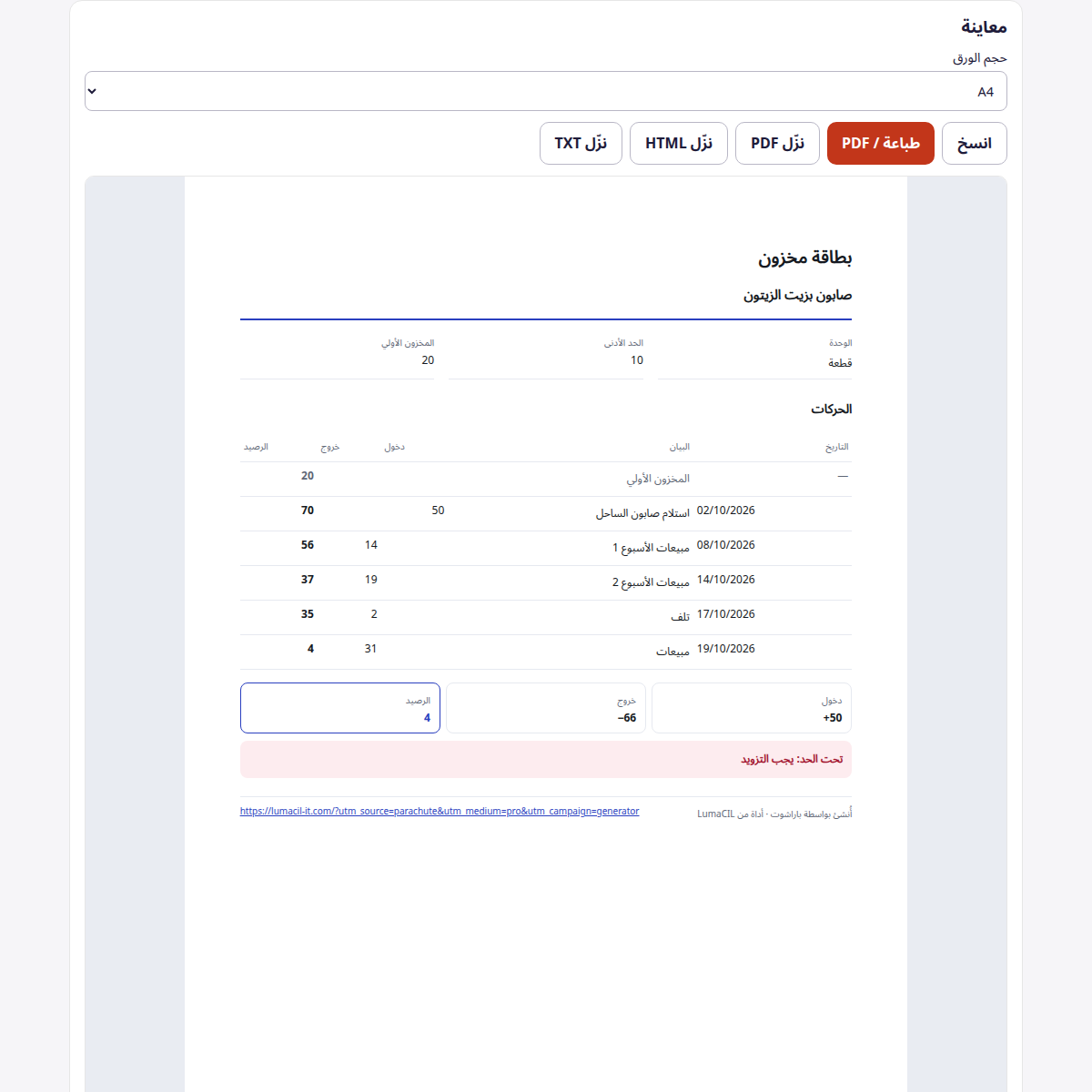The image size is (1092, 1092).
Task: Click the نزّل HTML download button
Action: (x=679, y=143)
